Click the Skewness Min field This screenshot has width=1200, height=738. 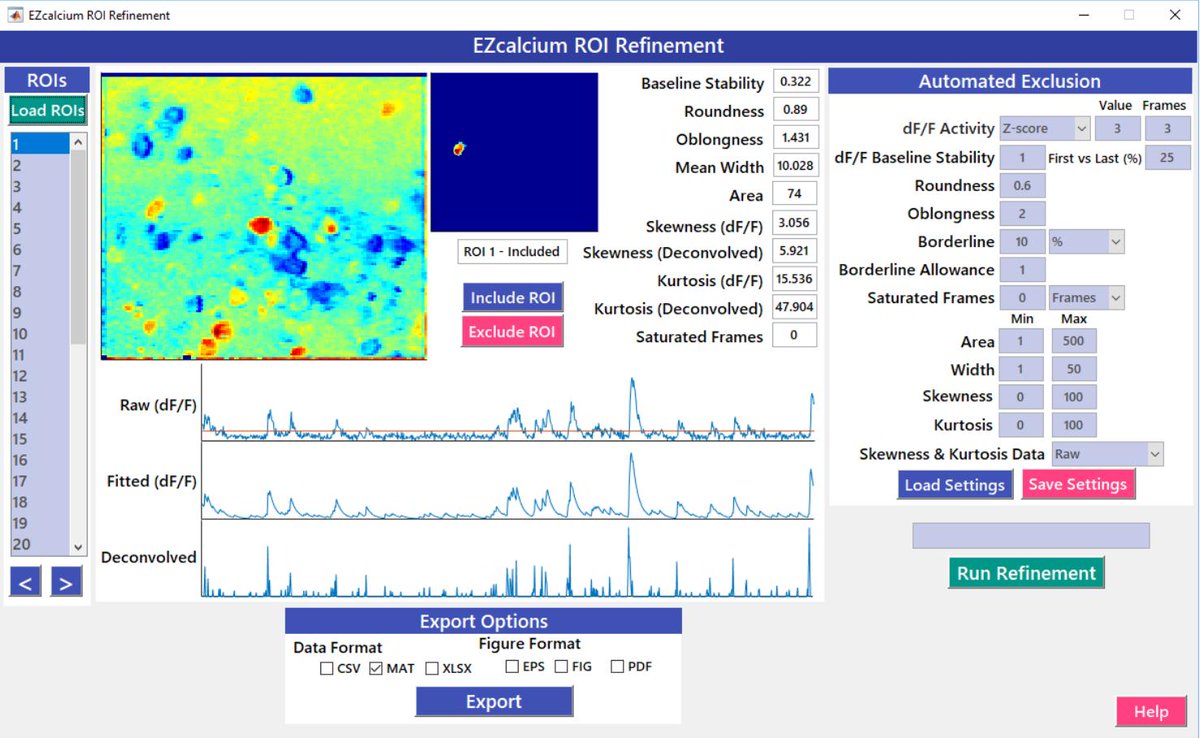point(1021,397)
